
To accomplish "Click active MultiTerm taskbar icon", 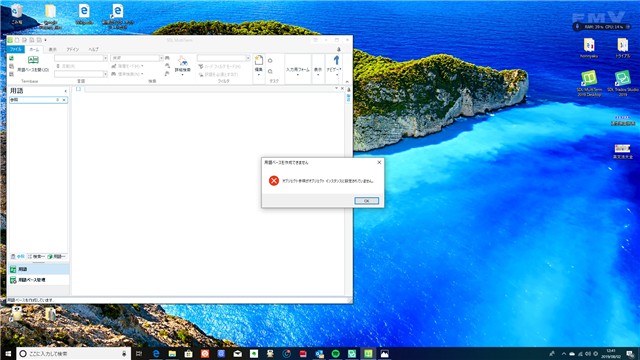I will tap(368, 353).
